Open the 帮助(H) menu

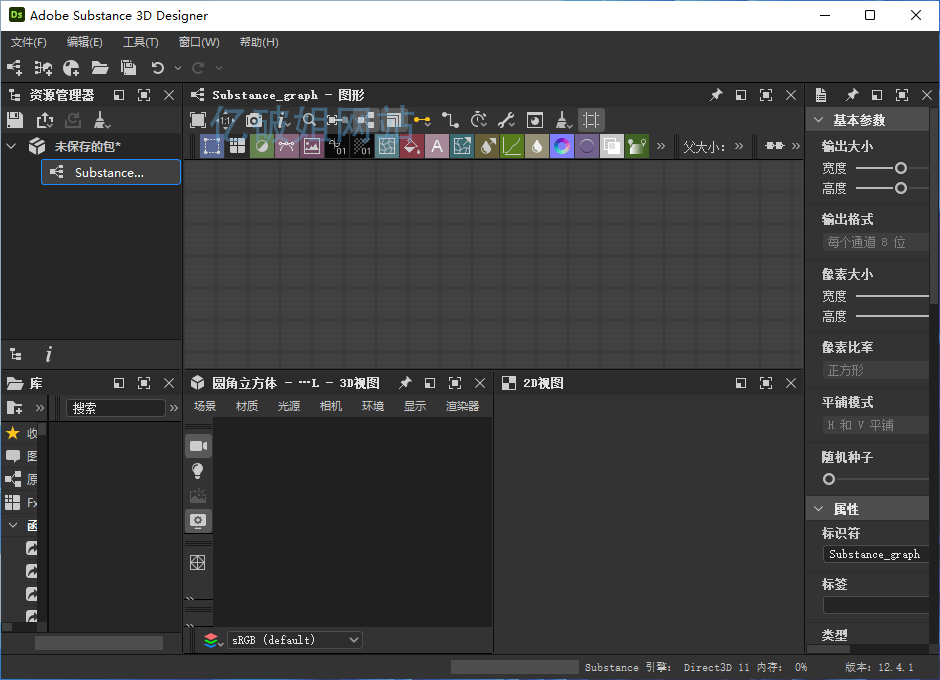259,42
